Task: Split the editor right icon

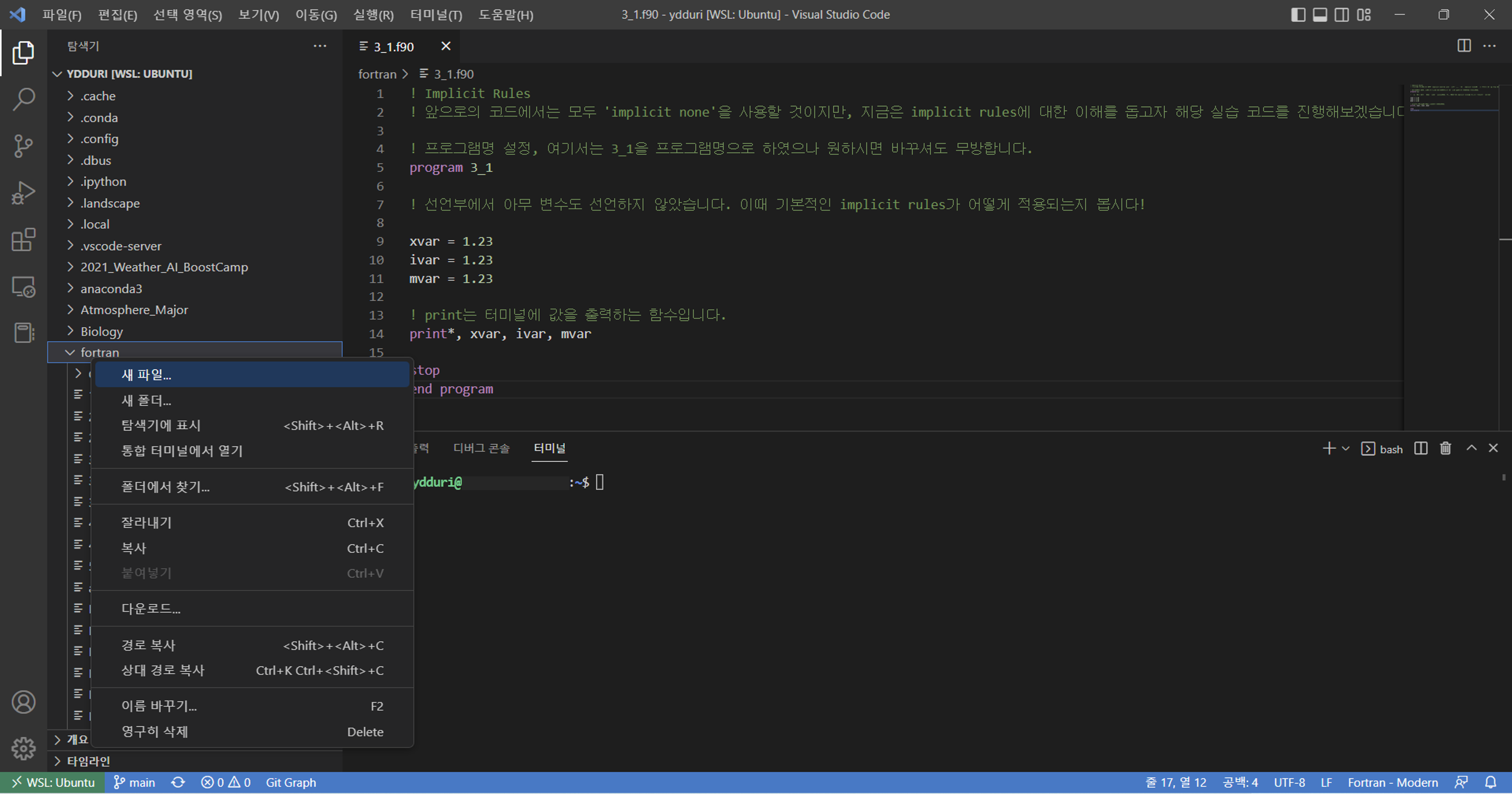Action: 1464,46
